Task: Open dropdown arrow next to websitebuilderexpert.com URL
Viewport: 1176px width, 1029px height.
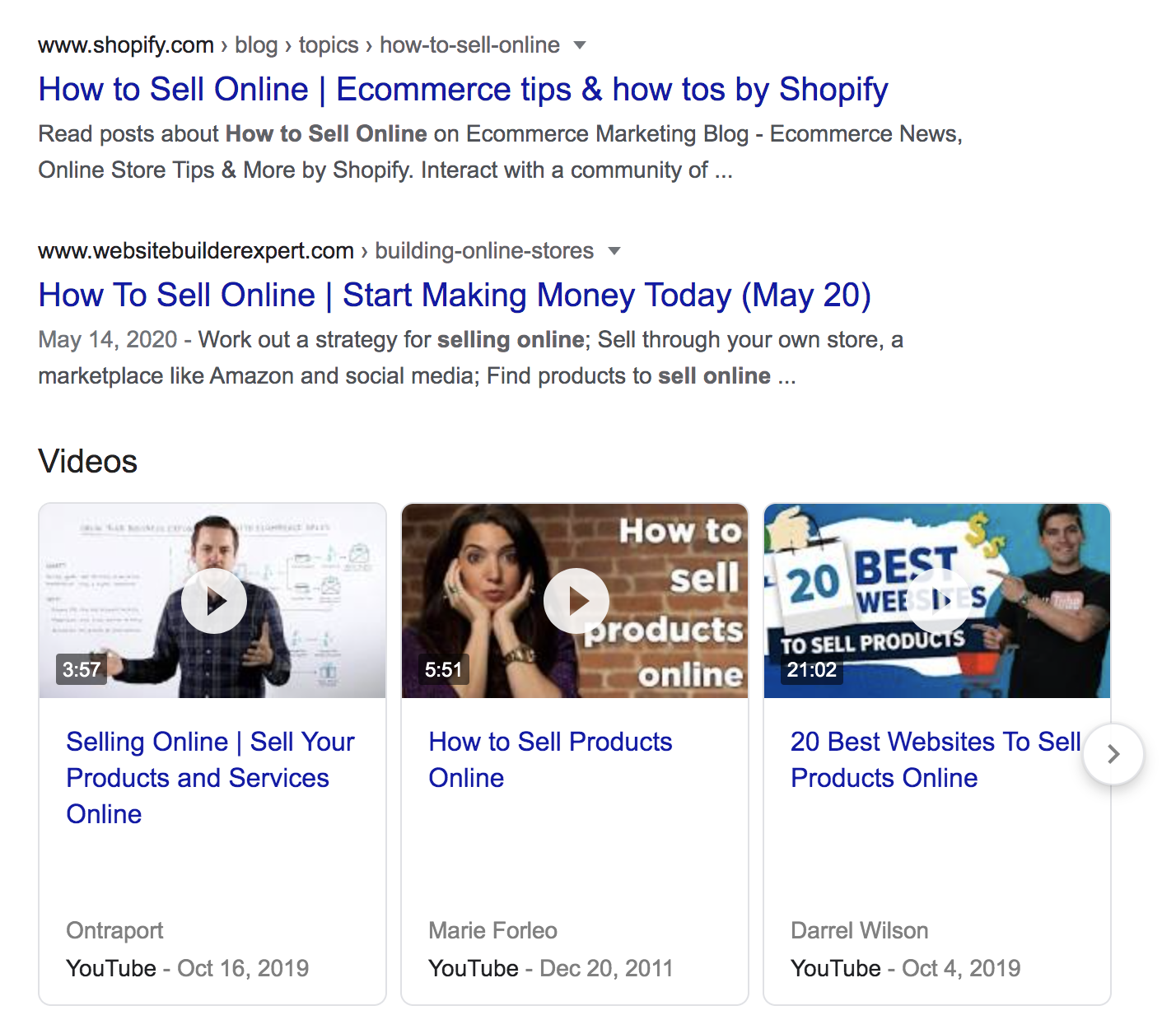Action: (x=614, y=251)
